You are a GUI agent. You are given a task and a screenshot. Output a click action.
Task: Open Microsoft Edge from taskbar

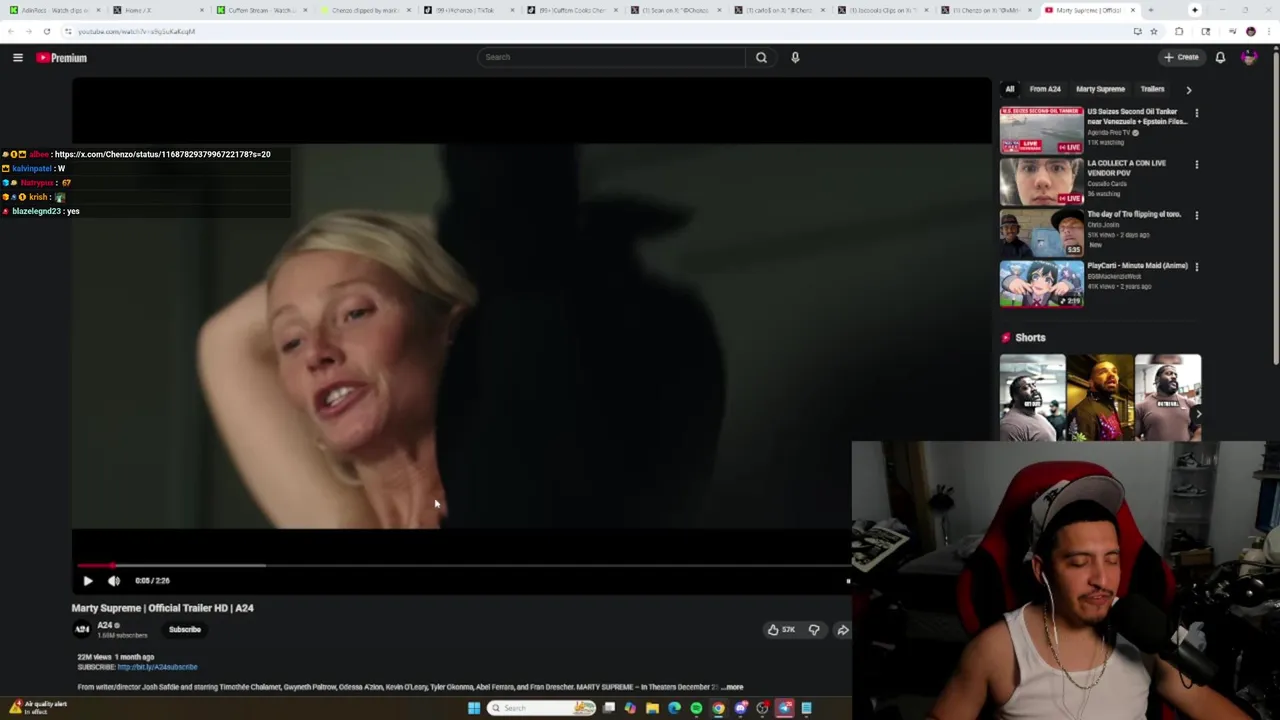674,708
